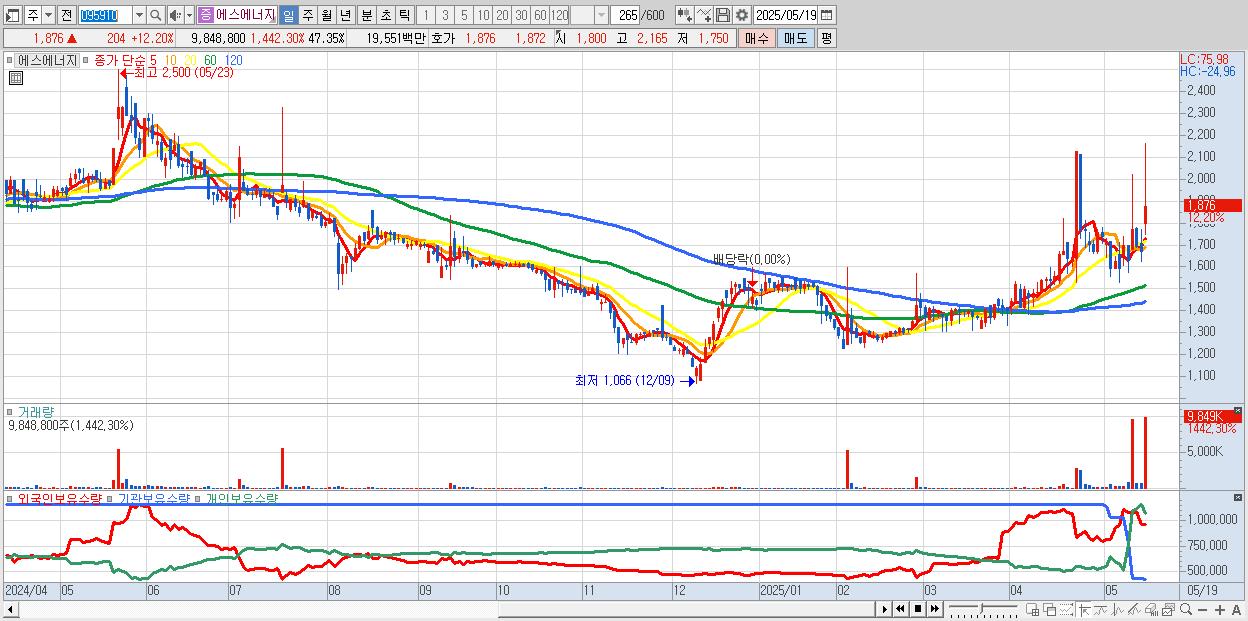The height and width of the screenshot is (621, 1248).
Task: Click the 매도 sell button
Action: [795, 37]
